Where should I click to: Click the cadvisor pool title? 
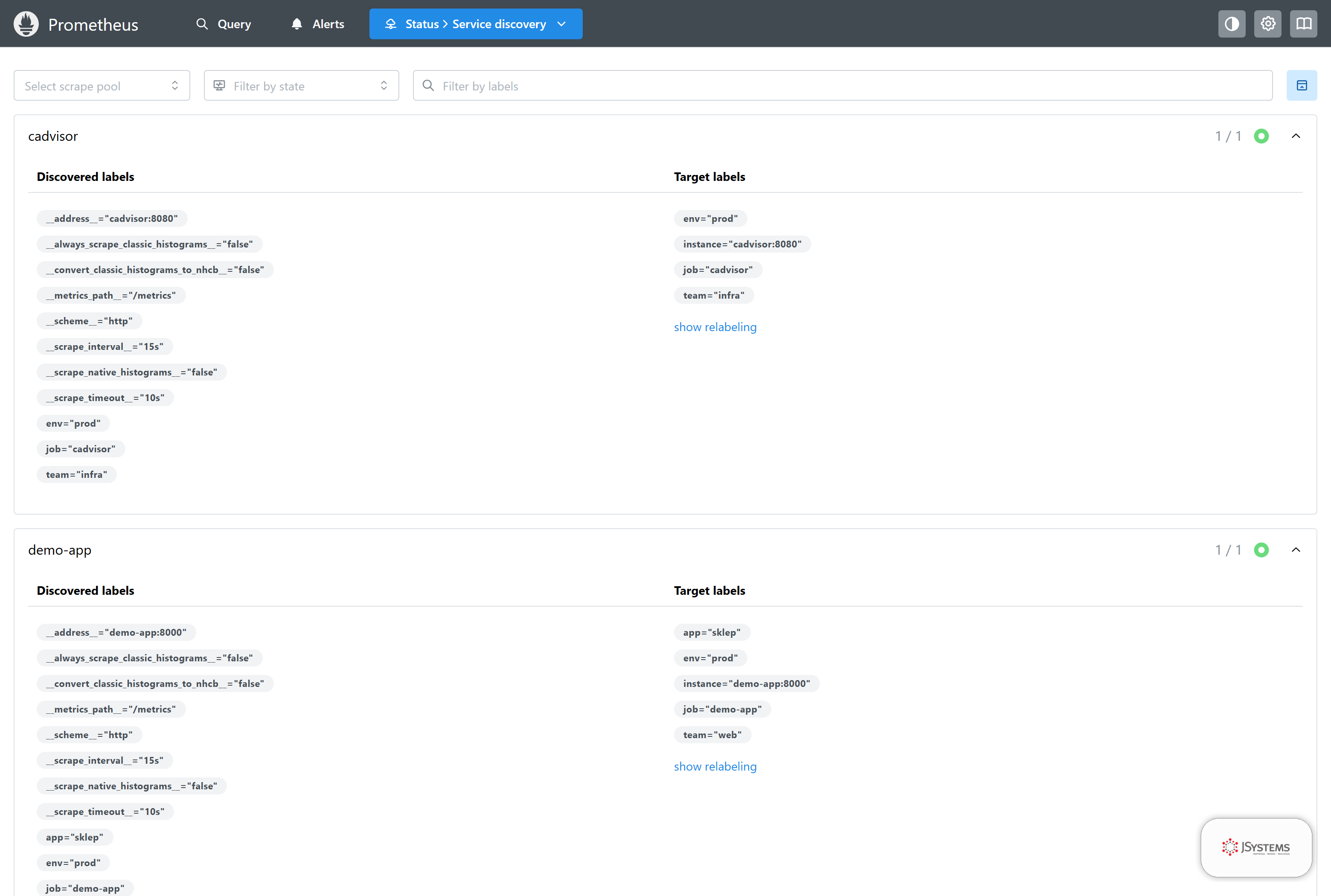coord(53,136)
